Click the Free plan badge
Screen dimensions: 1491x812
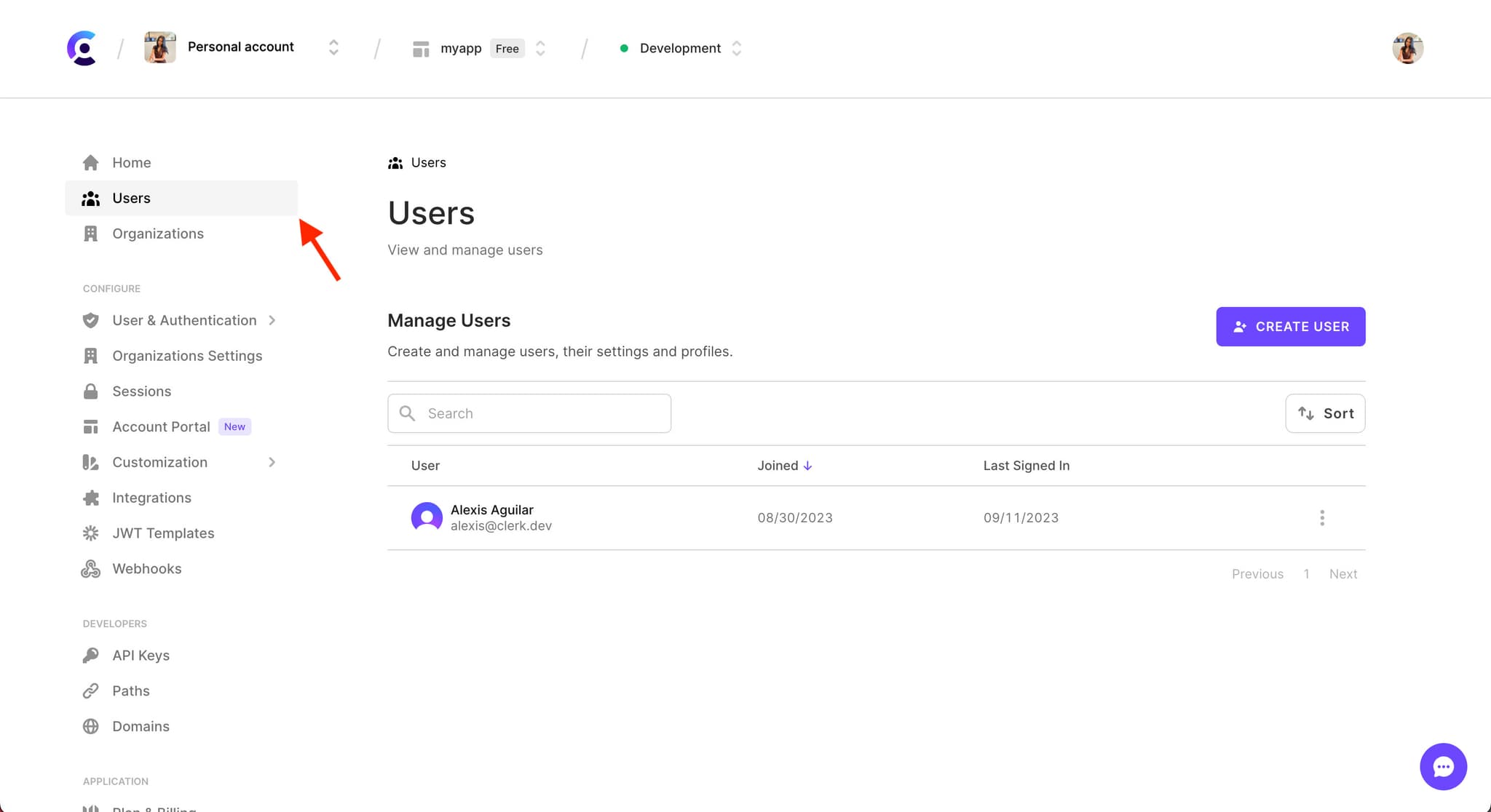click(507, 49)
